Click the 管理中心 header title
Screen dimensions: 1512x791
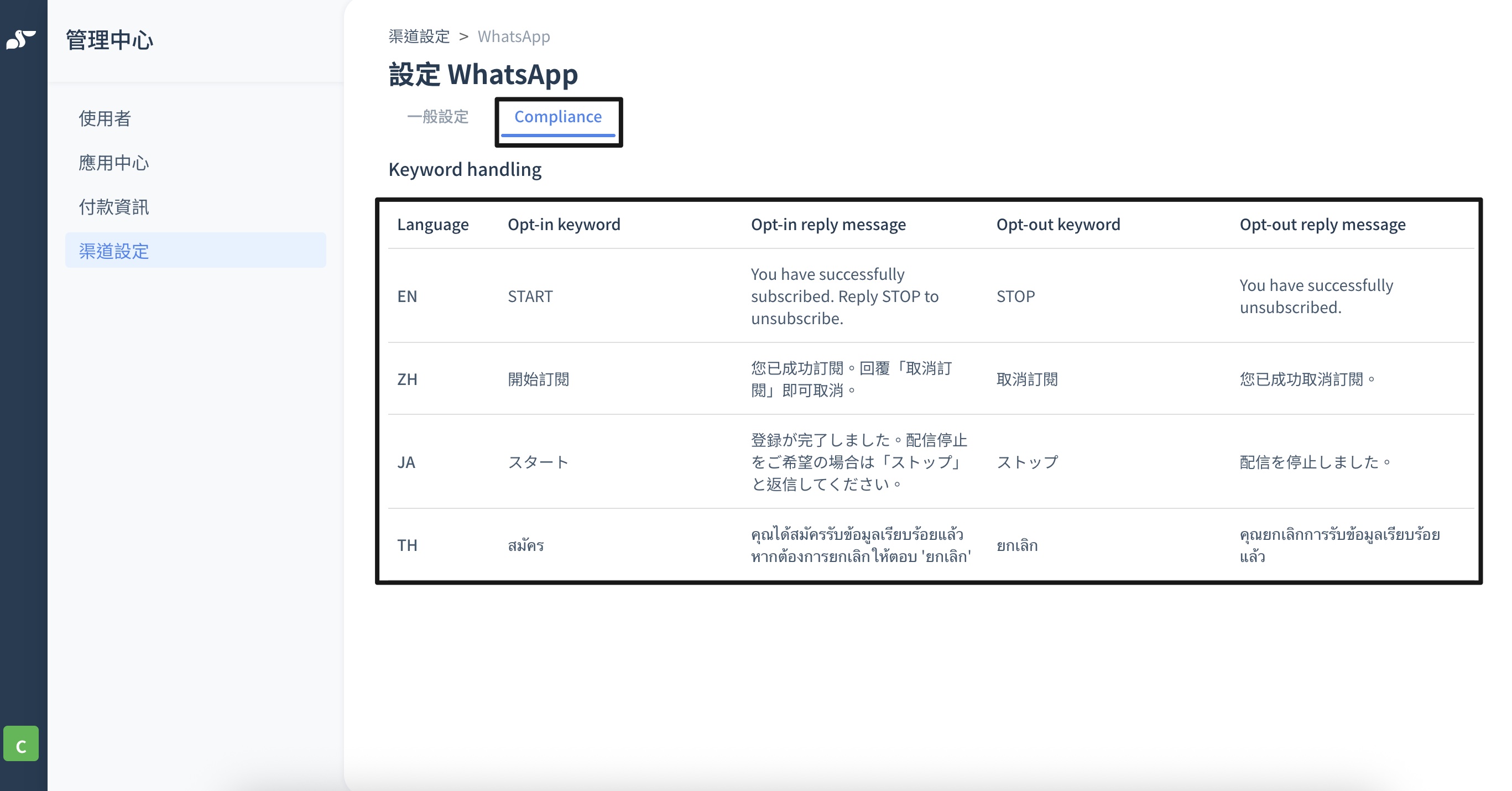pyautogui.click(x=110, y=40)
